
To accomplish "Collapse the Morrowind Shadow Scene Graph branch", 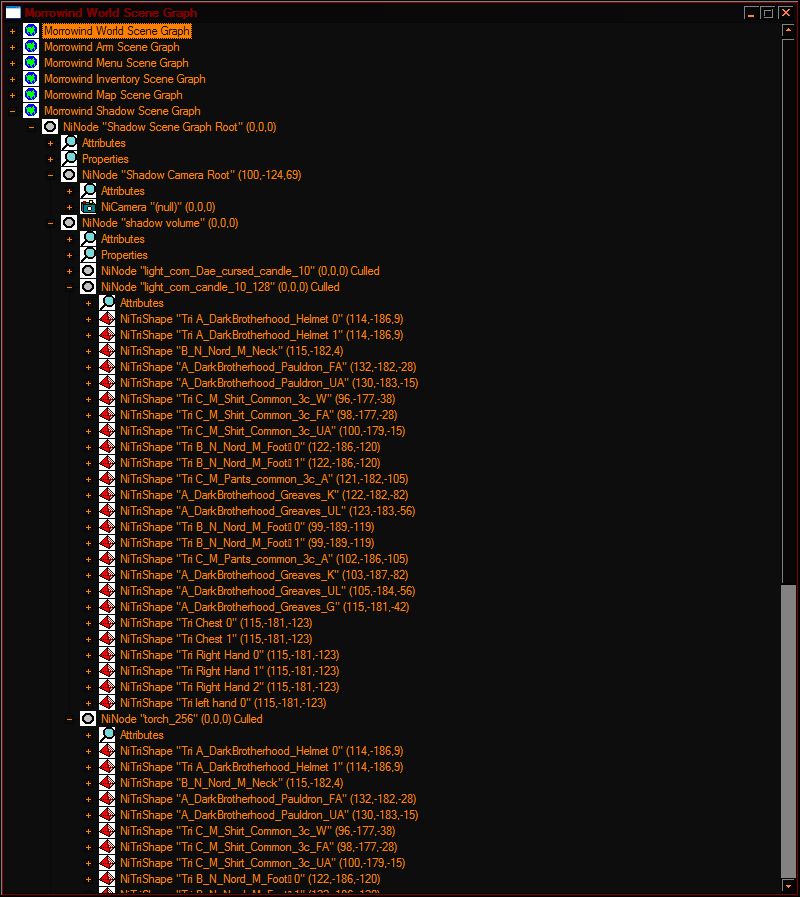I will tap(12, 111).
